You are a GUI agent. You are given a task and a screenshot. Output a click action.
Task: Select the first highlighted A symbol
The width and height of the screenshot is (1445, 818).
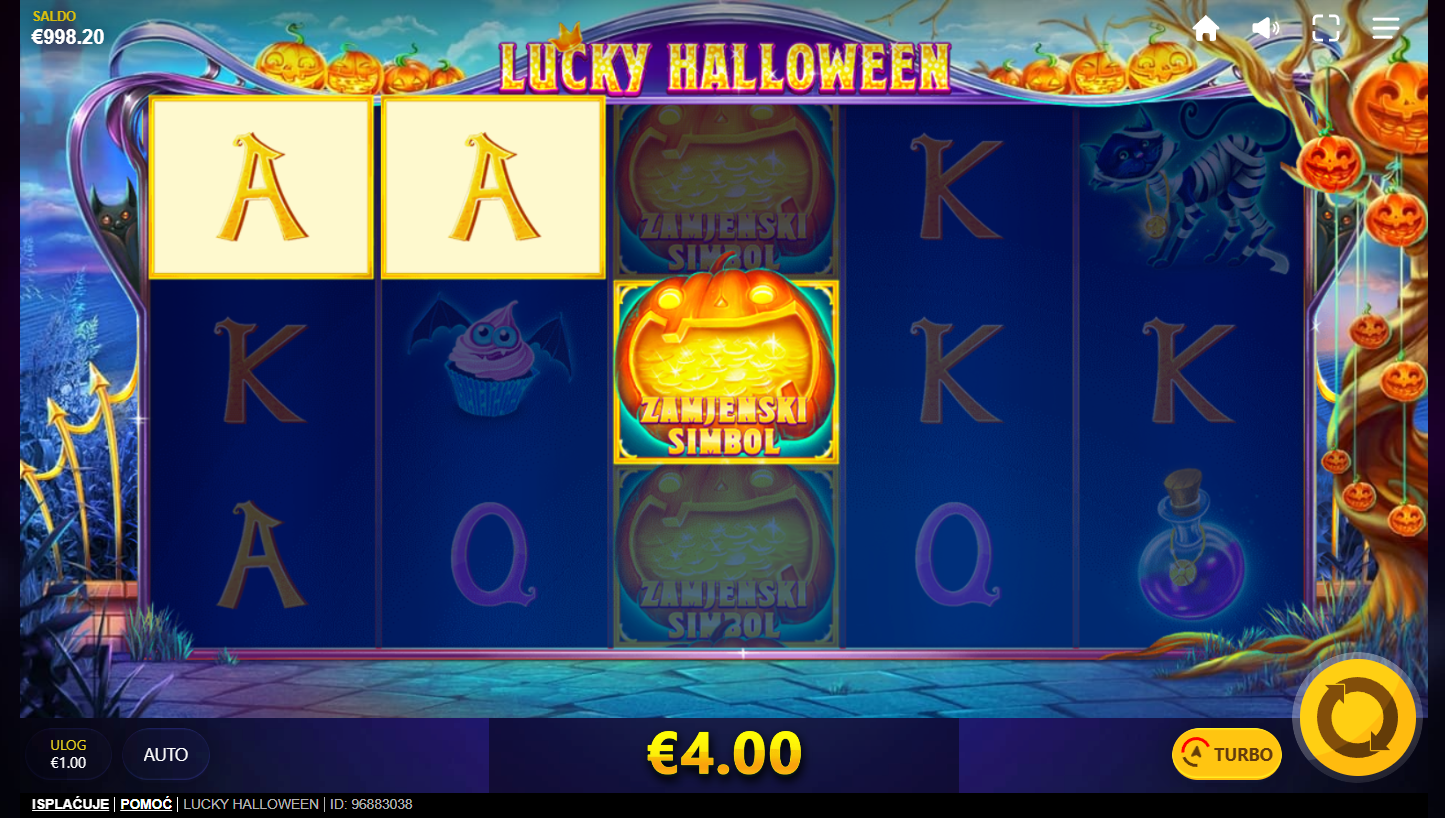pyautogui.click(x=261, y=187)
